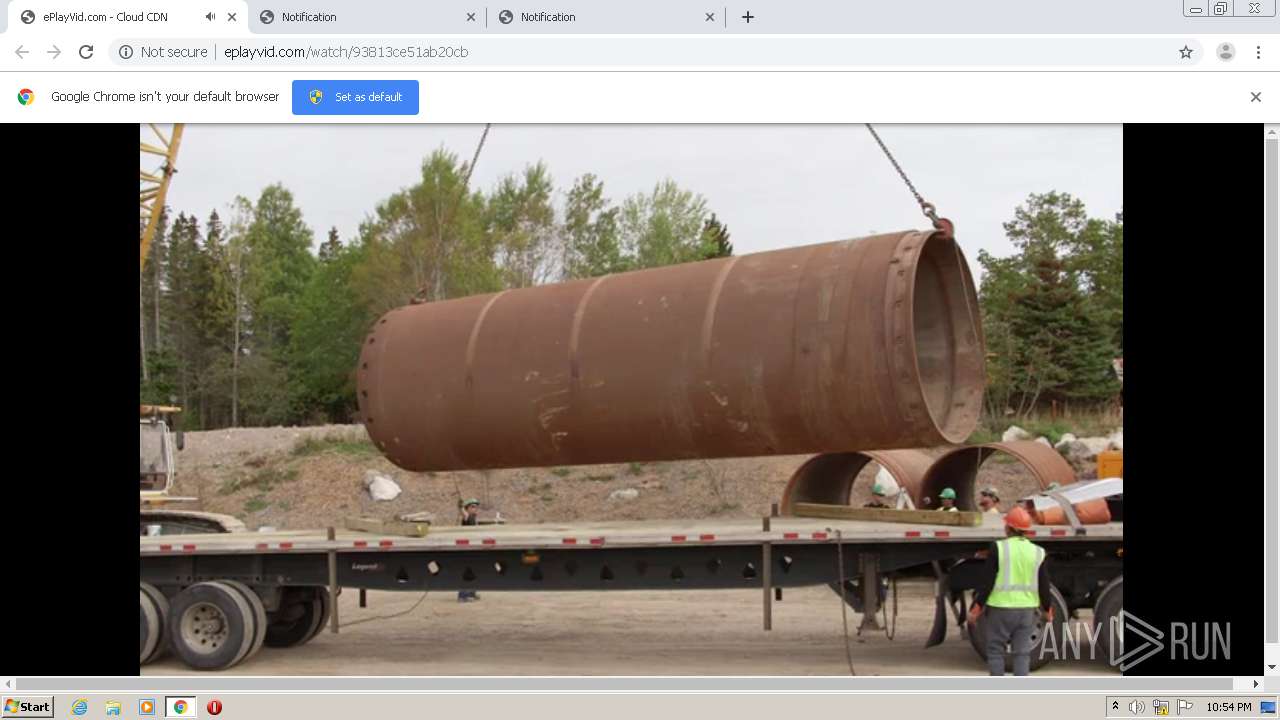The height and width of the screenshot is (720, 1280).
Task: Dismiss the default browser infobar
Action: click(1256, 97)
